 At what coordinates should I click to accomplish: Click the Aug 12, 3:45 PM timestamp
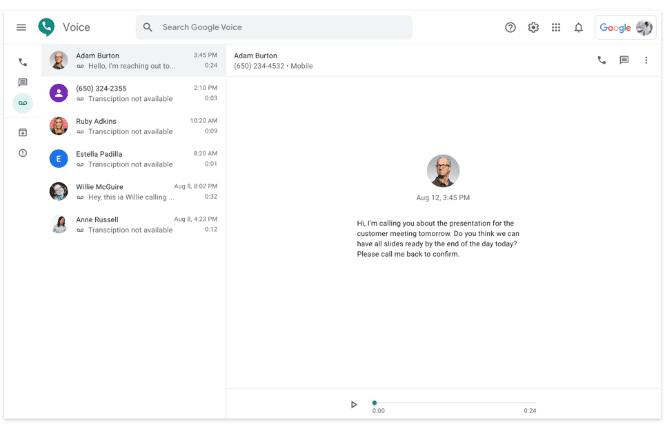[443, 198]
